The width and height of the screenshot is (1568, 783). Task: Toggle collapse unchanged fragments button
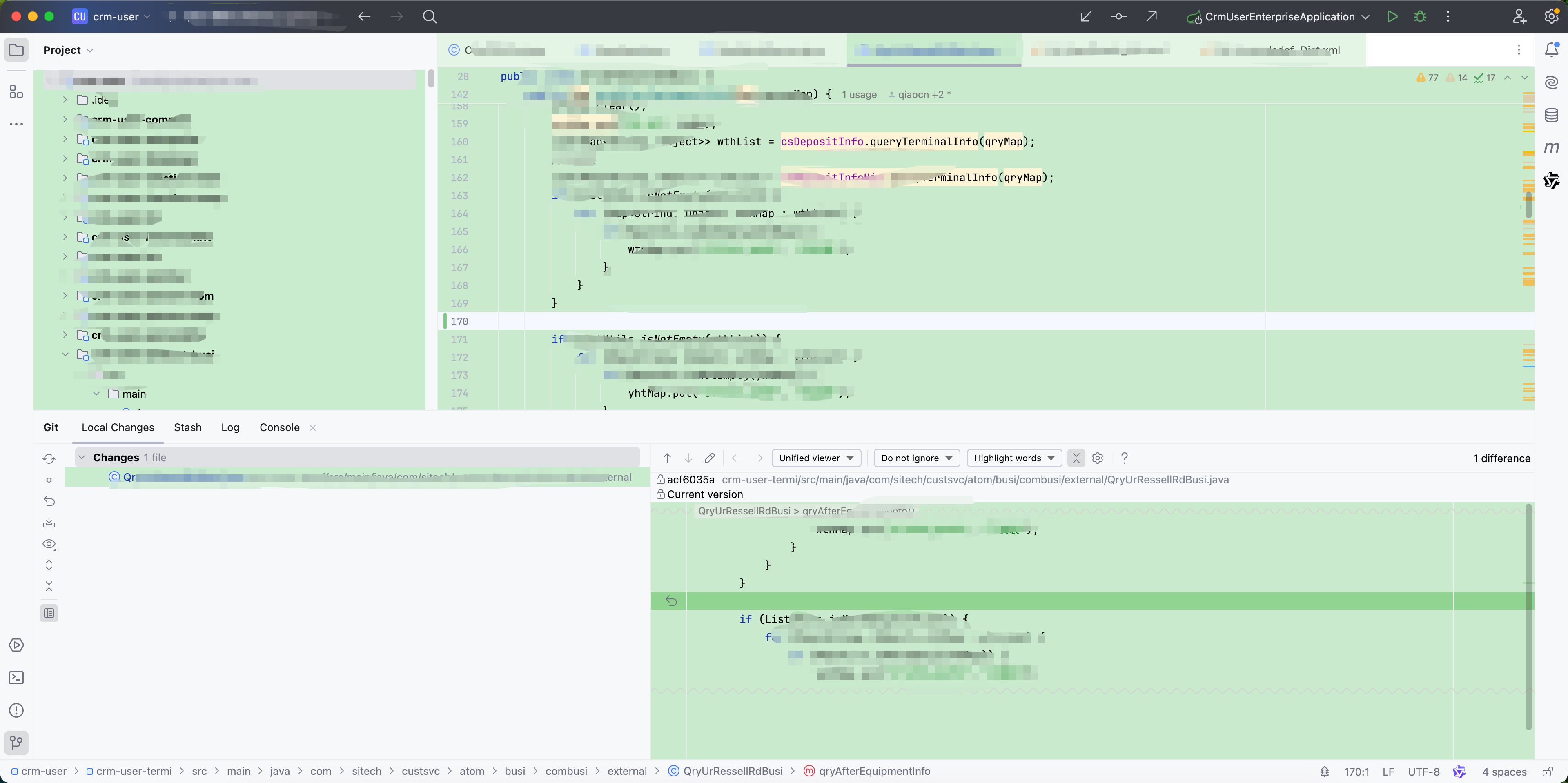(x=1076, y=458)
